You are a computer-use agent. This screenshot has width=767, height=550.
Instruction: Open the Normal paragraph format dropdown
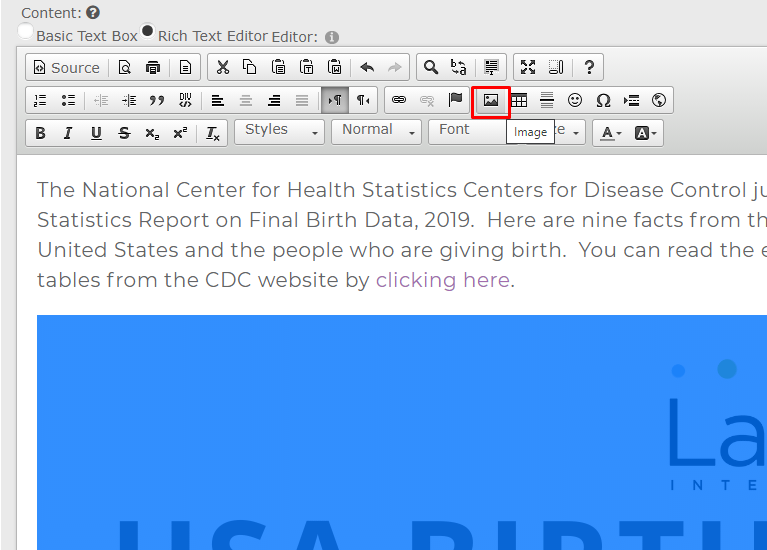click(376, 132)
